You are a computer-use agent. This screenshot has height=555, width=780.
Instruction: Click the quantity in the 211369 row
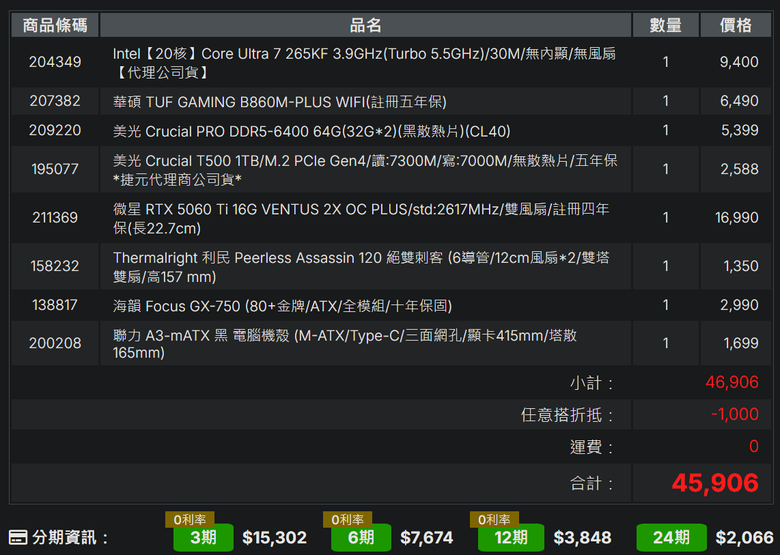tap(666, 217)
